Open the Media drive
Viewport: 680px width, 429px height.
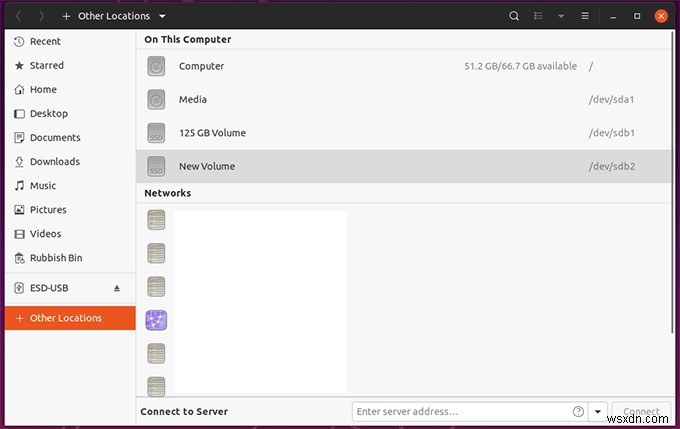(x=403, y=100)
